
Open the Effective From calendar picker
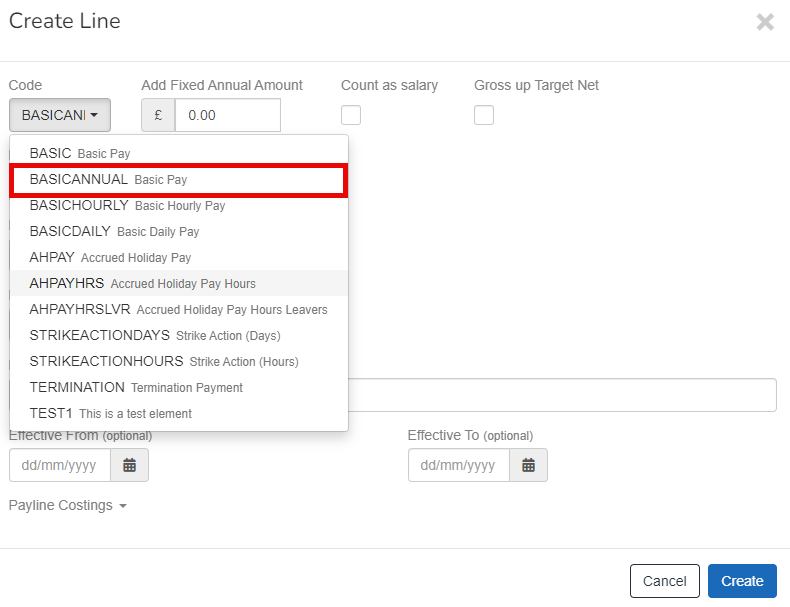click(x=129, y=465)
